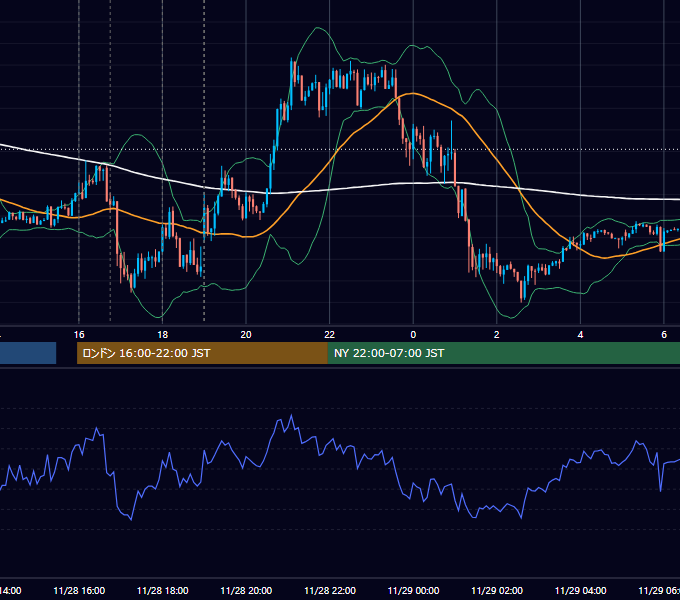Click the 11/29 02:00 time axis label
This screenshot has width=680, height=600.
pyautogui.click(x=497, y=590)
